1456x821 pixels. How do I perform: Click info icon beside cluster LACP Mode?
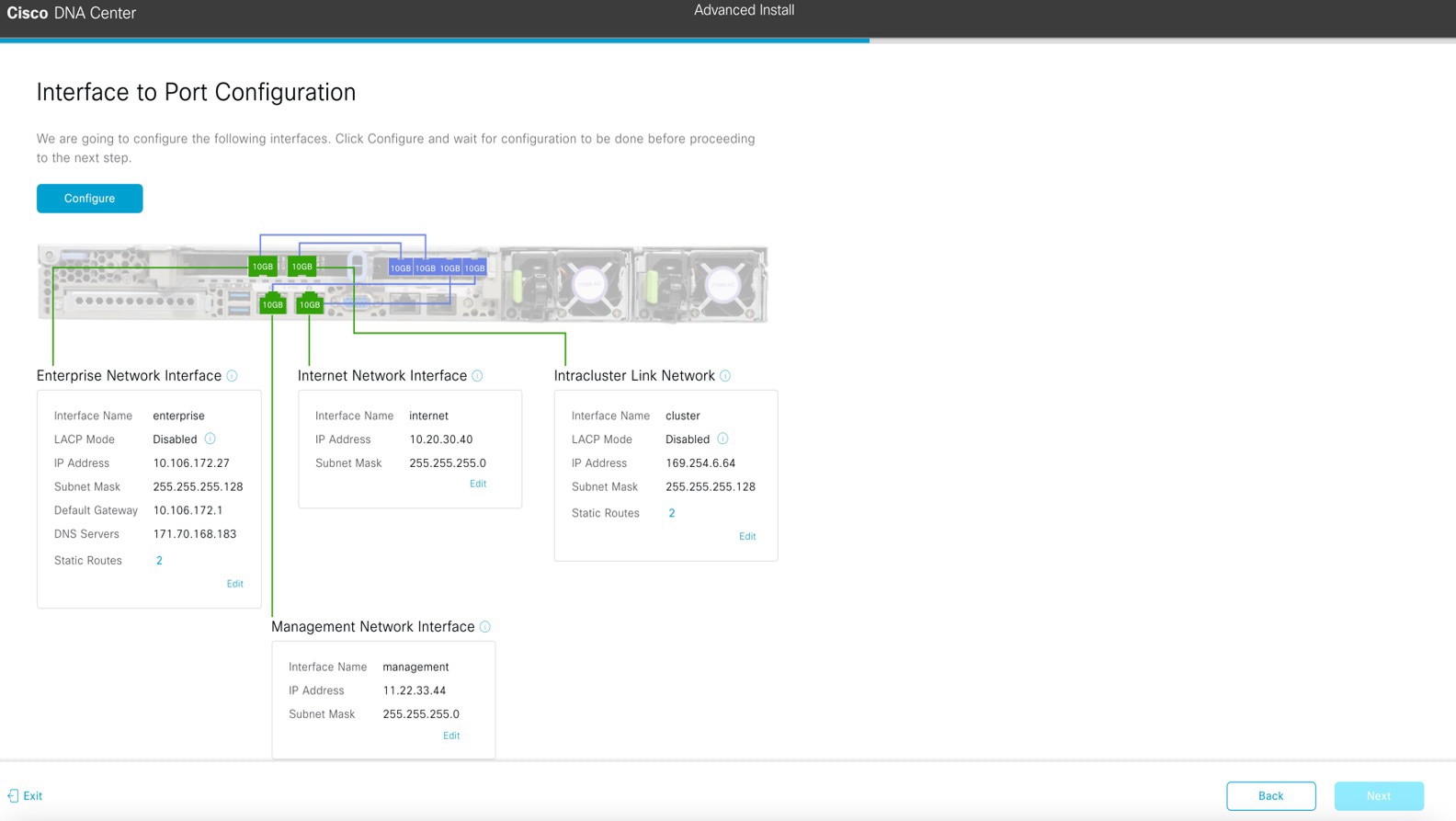click(722, 439)
